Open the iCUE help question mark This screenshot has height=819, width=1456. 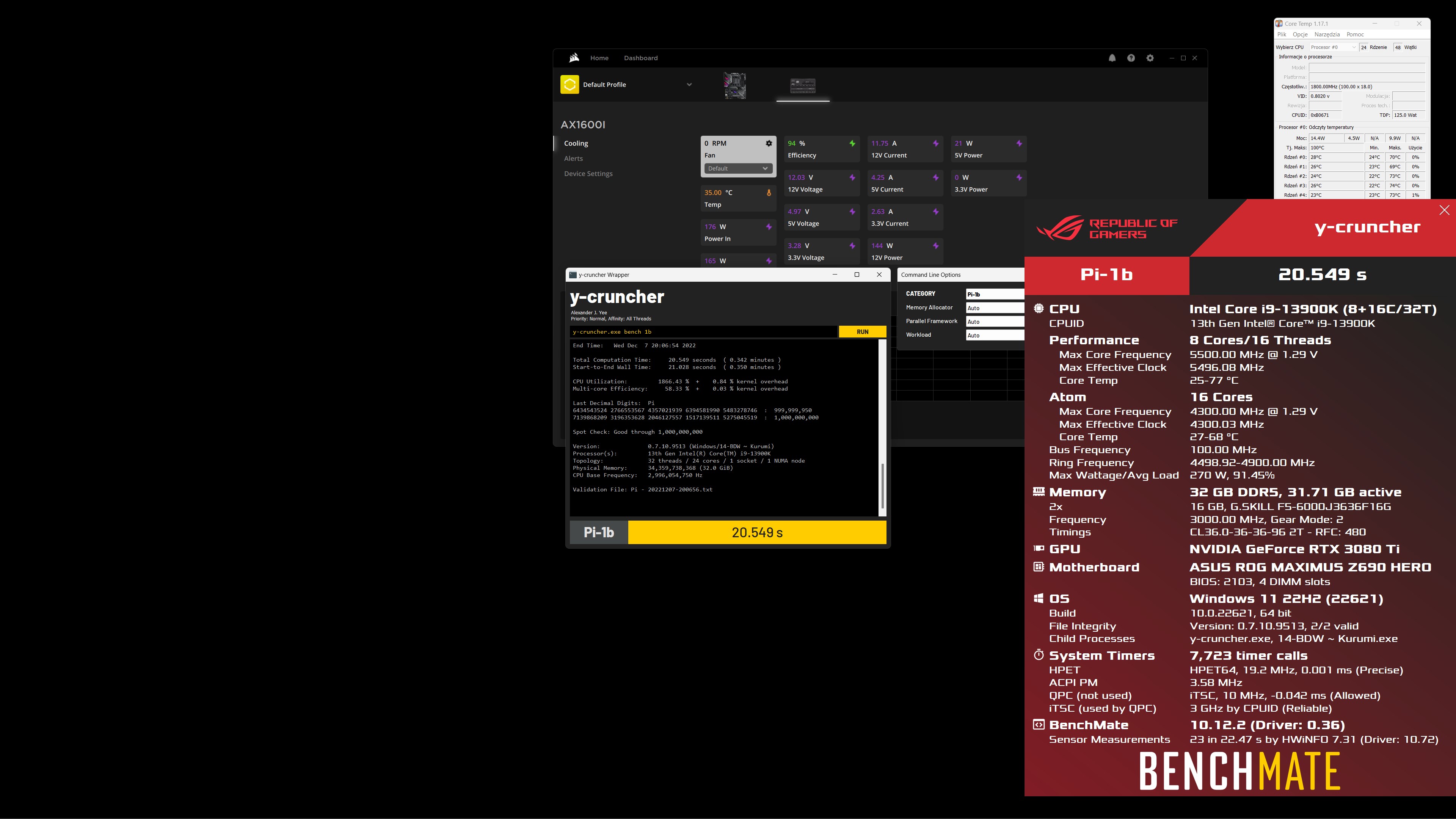[x=1131, y=58]
